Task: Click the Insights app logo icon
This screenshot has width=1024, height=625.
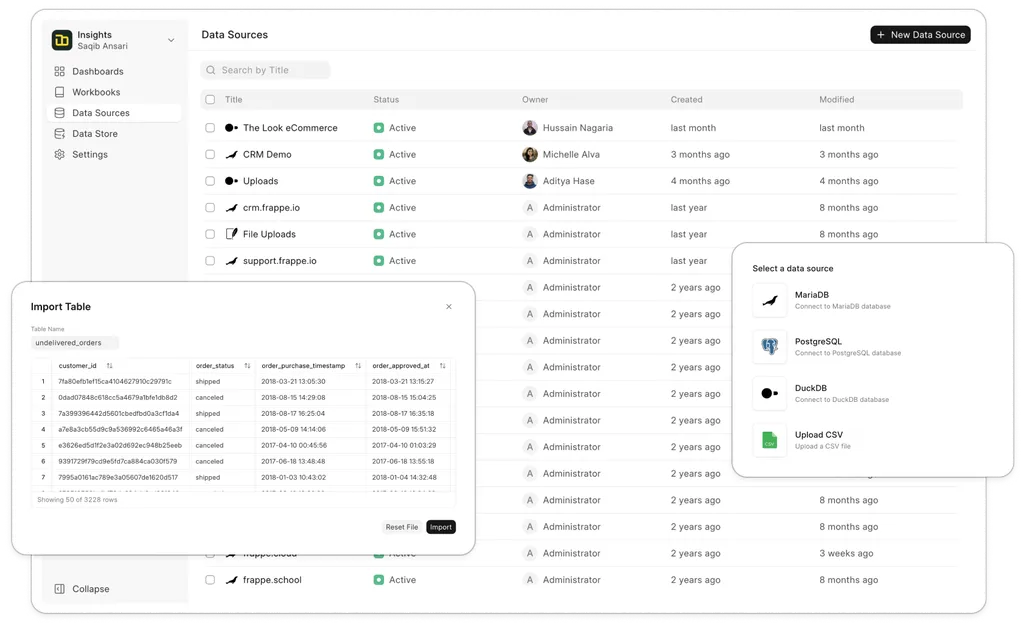Action: (62, 40)
